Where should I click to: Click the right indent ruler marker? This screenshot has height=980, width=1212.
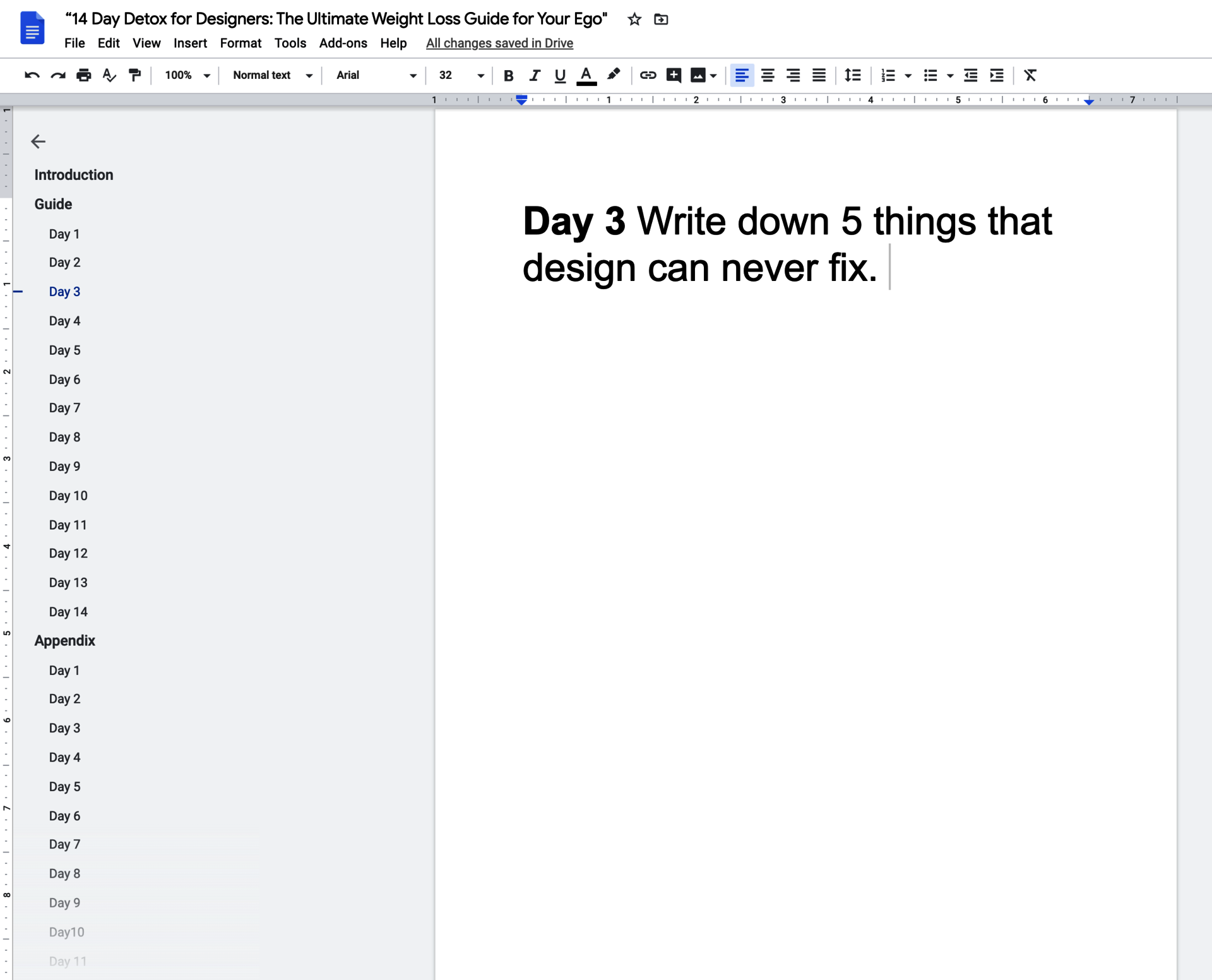[x=1089, y=101]
